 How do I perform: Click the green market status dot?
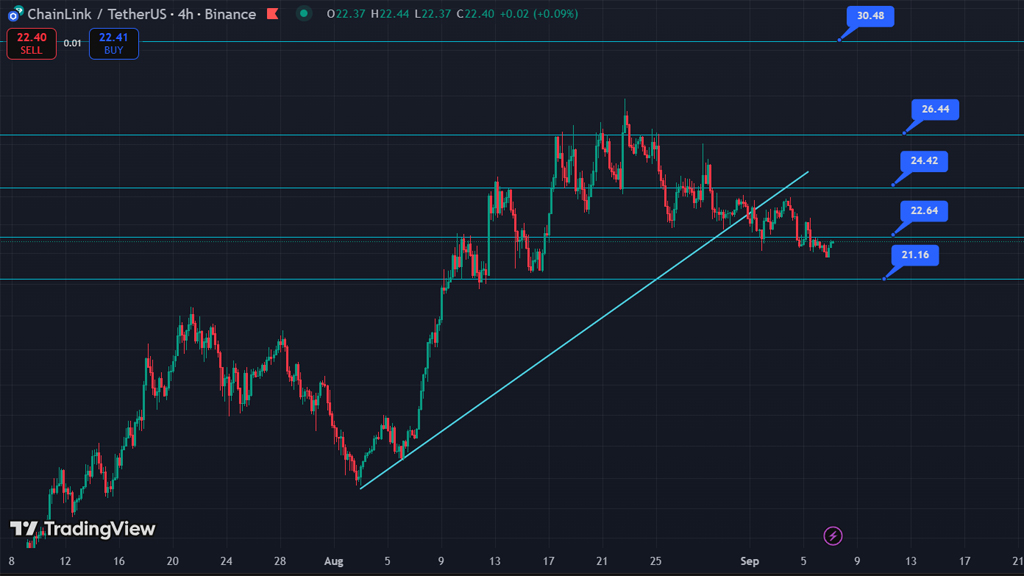coord(304,14)
